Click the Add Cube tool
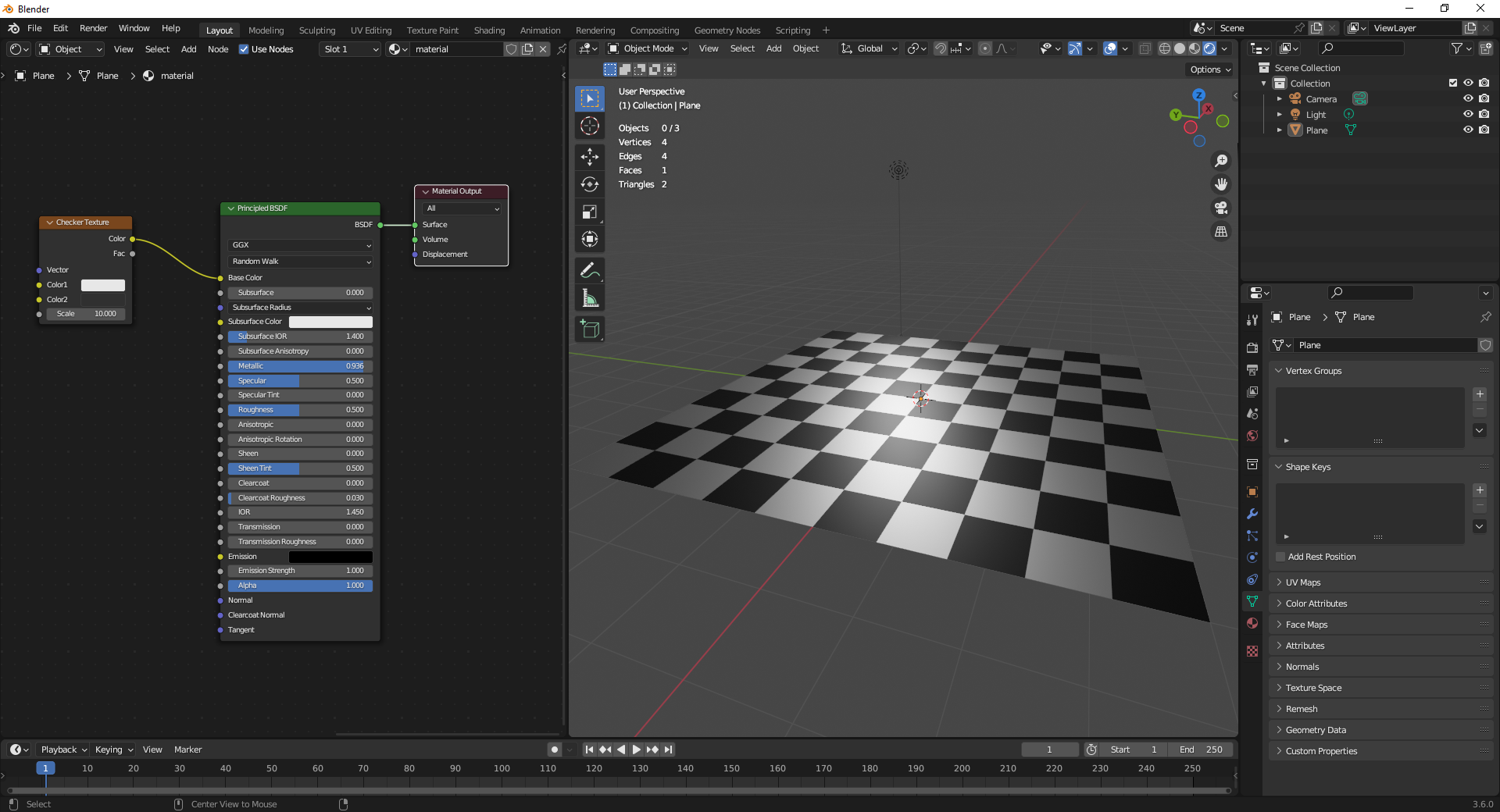 click(590, 329)
